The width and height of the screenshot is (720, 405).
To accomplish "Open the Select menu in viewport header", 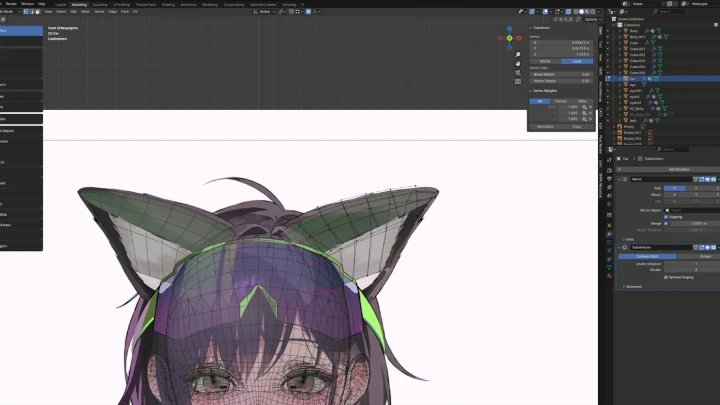I will (x=61, y=11).
